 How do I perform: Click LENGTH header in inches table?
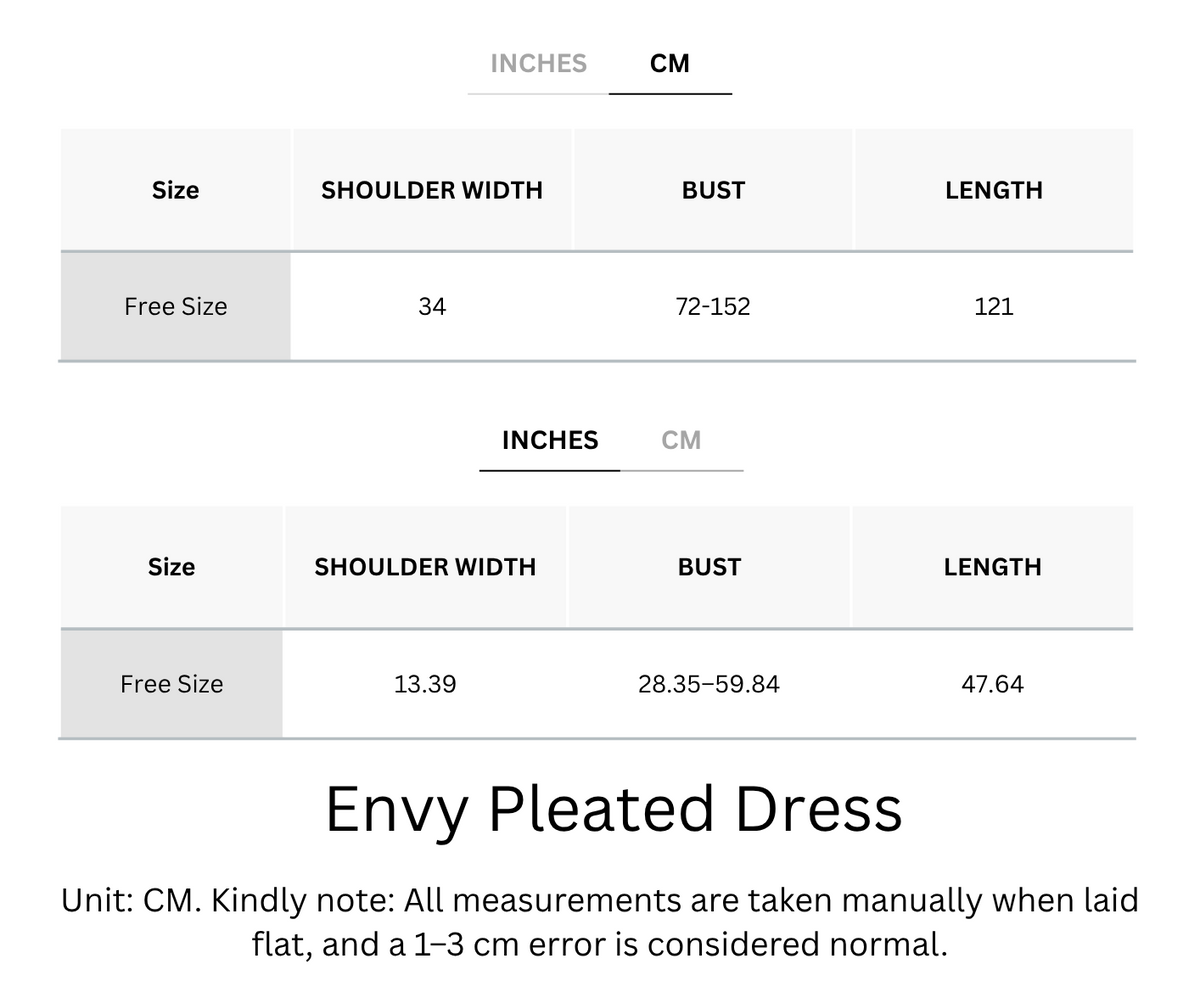tap(992, 567)
